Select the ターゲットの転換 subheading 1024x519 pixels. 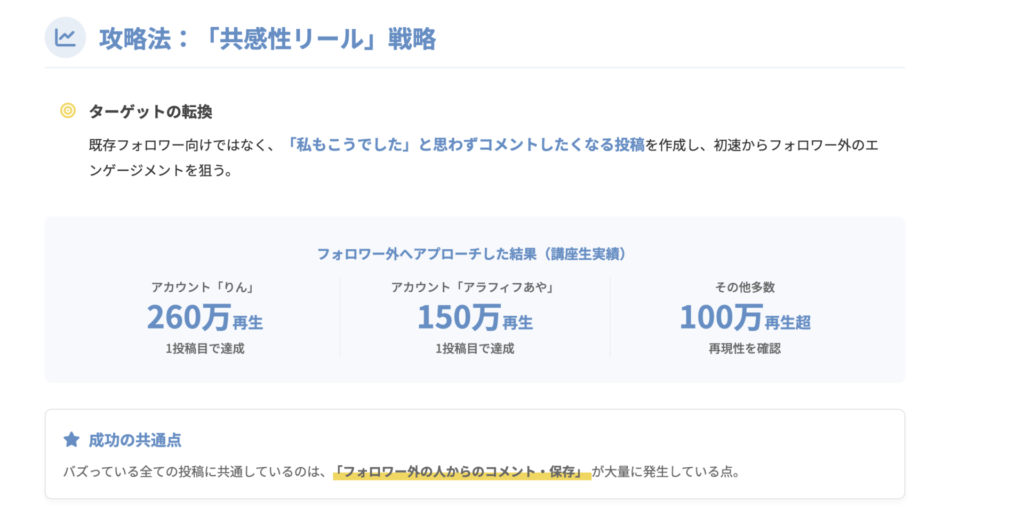point(150,111)
